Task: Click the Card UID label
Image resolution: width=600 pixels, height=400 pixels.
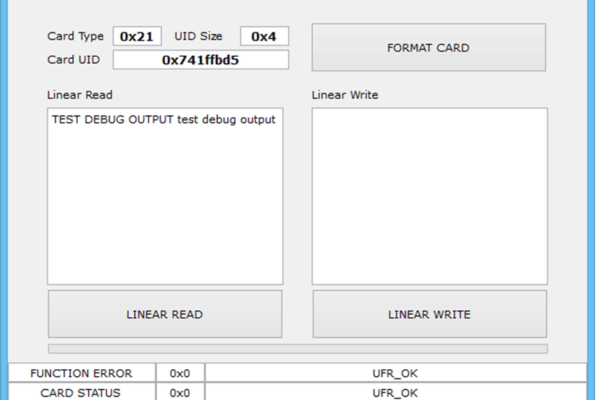Action: click(73, 60)
